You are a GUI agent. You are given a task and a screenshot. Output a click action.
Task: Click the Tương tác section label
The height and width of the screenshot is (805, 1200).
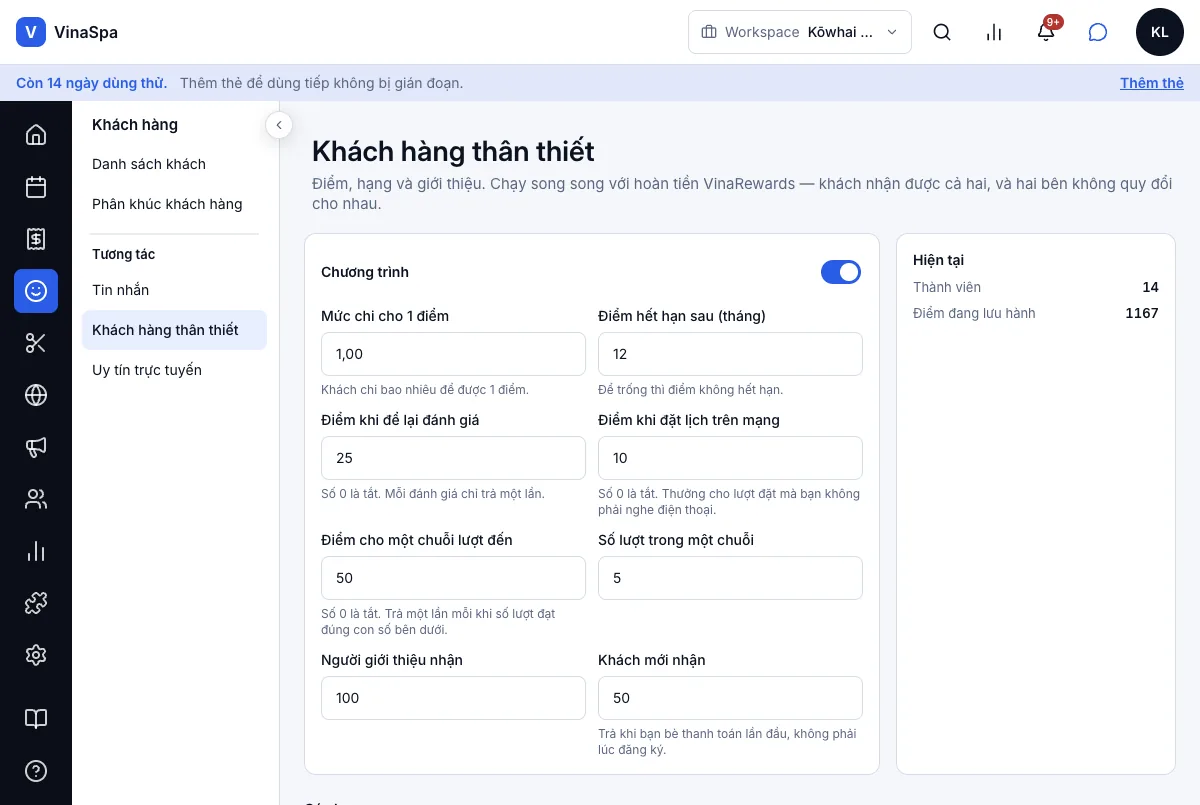tap(124, 254)
